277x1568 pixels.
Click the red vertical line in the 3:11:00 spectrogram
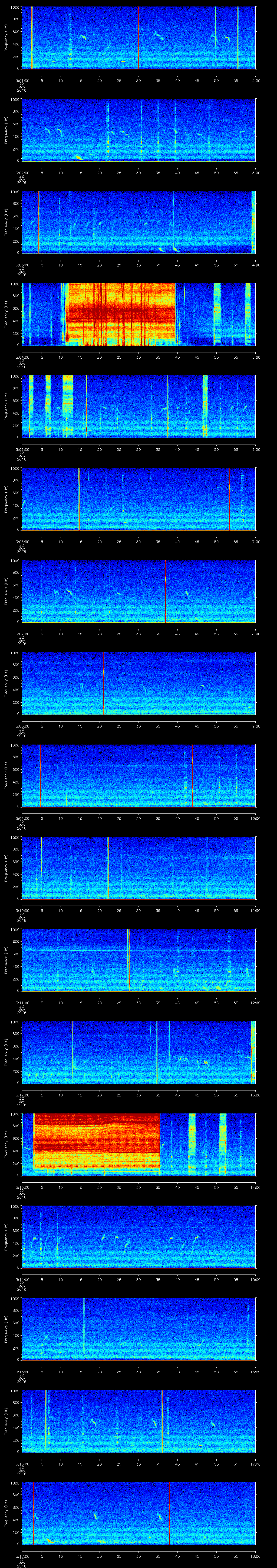tap(129, 960)
